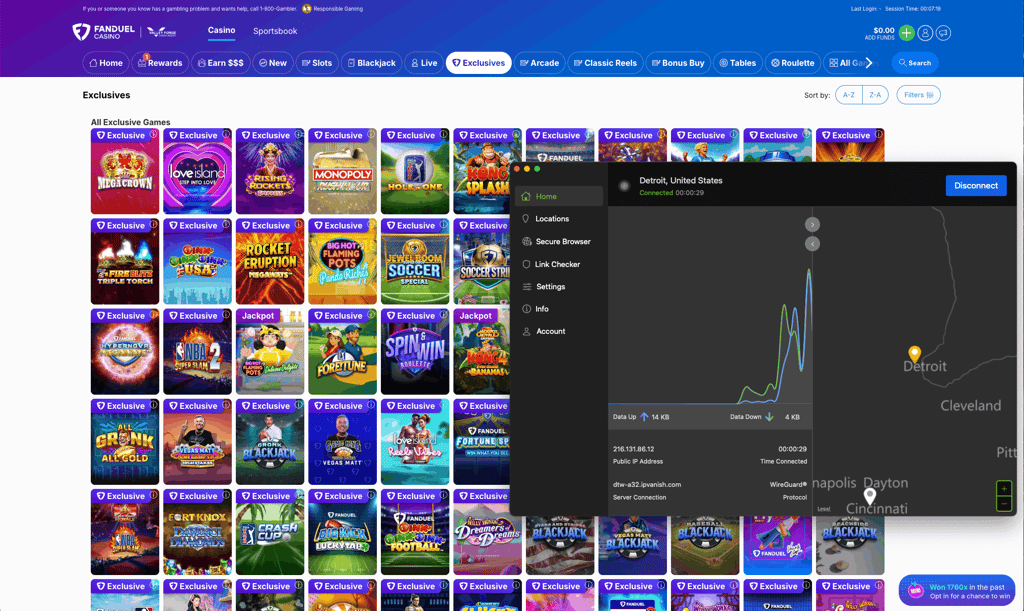Click the info icon on Hole In One tile
This screenshot has width=1024, height=611.
click(444, 134)
